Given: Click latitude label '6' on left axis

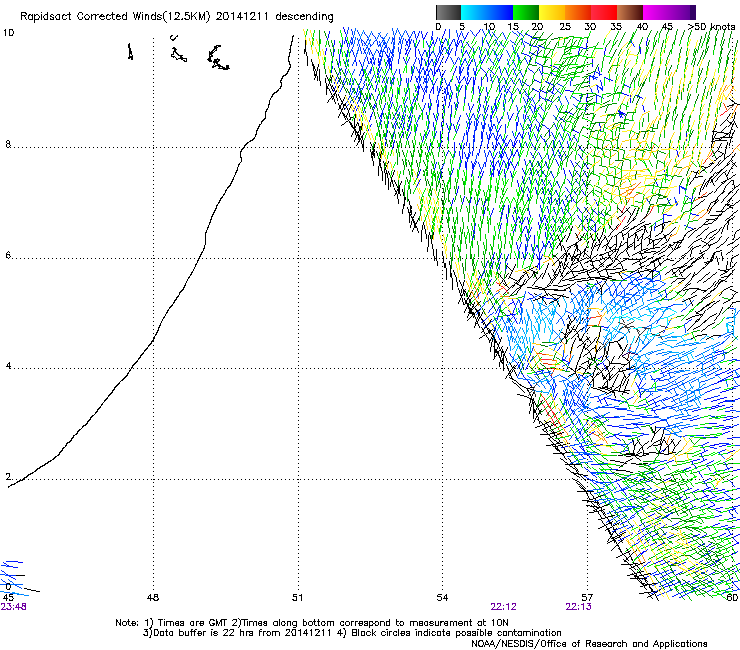Looking at the screenshot, I should [8, 255].
